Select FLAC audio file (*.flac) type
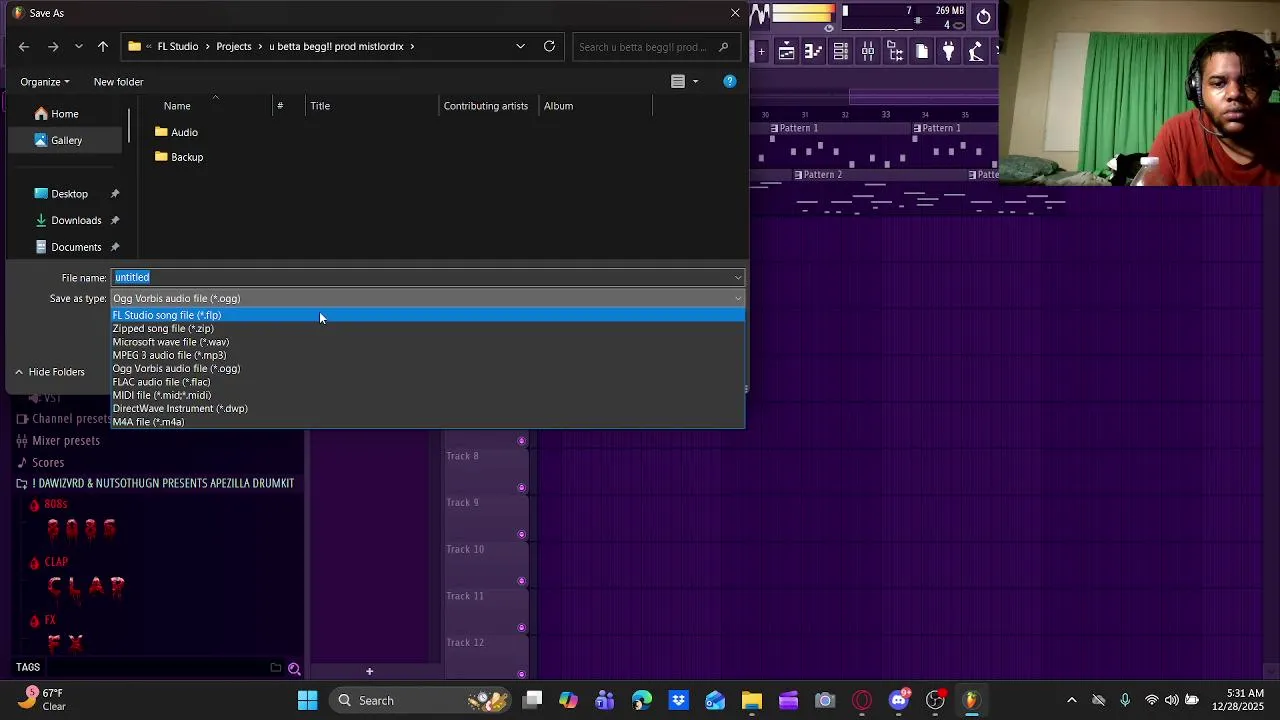This screenshot has height=720, width=1280. [x=428, y=382]
